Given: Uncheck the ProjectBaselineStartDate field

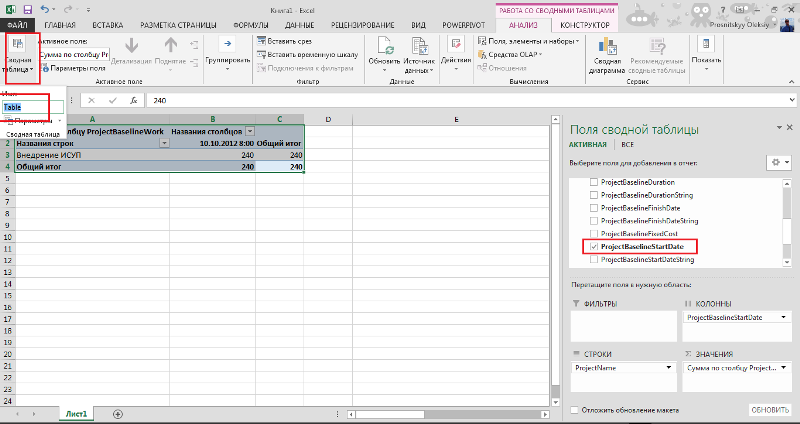Looking at the screenshot, I should coord(593,246).
